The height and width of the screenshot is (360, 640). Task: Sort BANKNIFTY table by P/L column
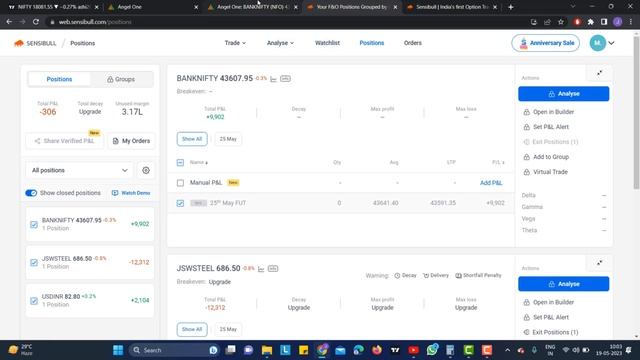pyautogui.click(x=498, y=162)
